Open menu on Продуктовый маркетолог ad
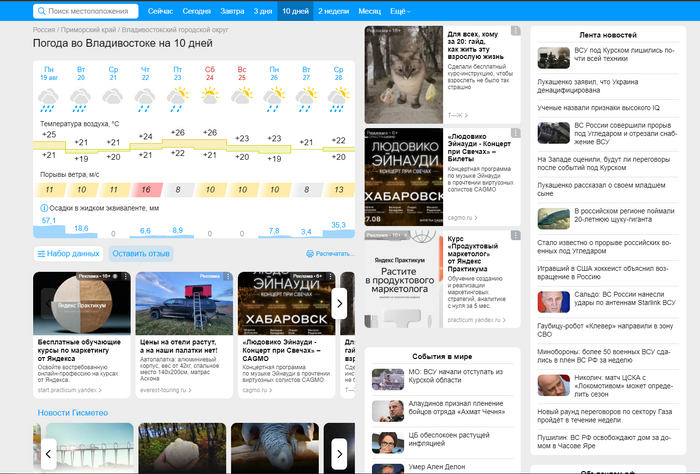The height and width of the screenshot is (474, 700). [516, 235]
